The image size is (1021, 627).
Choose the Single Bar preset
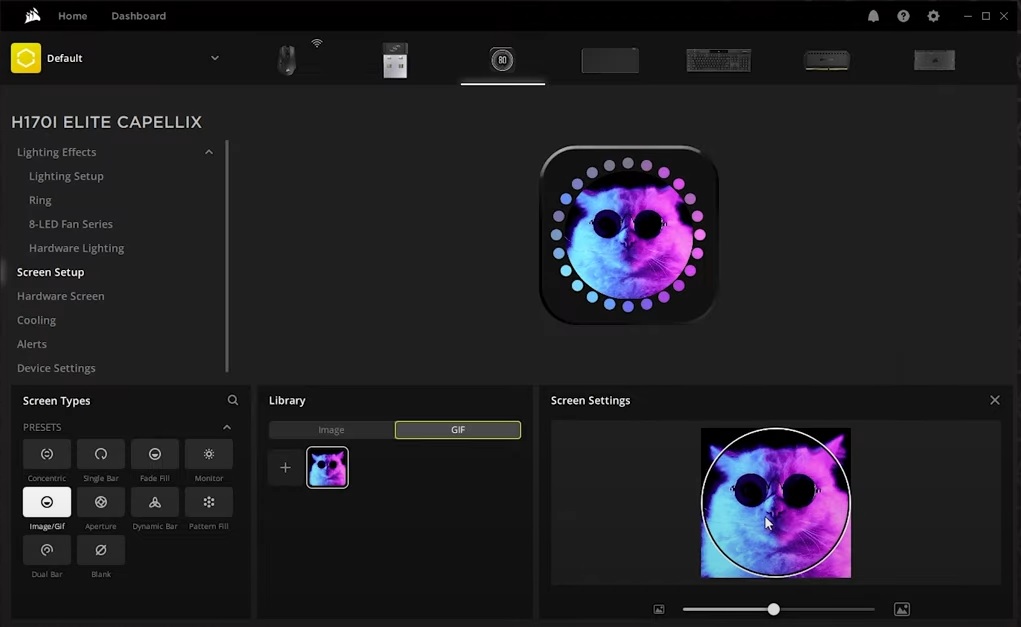pyautogui.click(x=101, y=454)
